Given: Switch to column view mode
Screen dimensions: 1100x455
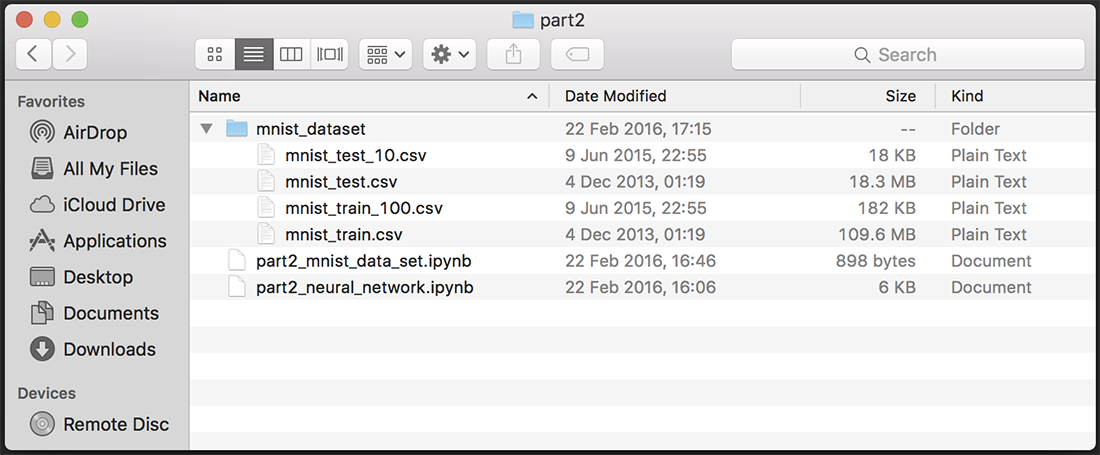Looking at the screenshot, I should tap(291, 55).
